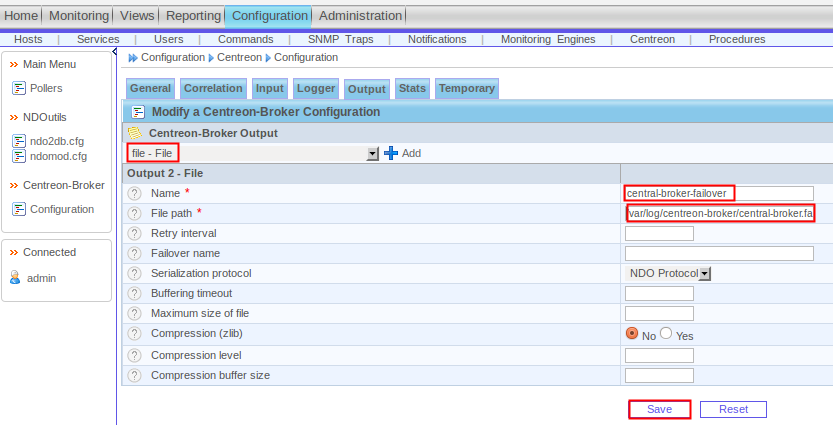This screenshot has height=425, width=833.
Task: Go to the Commands submenu
Action: pos(245,39)
